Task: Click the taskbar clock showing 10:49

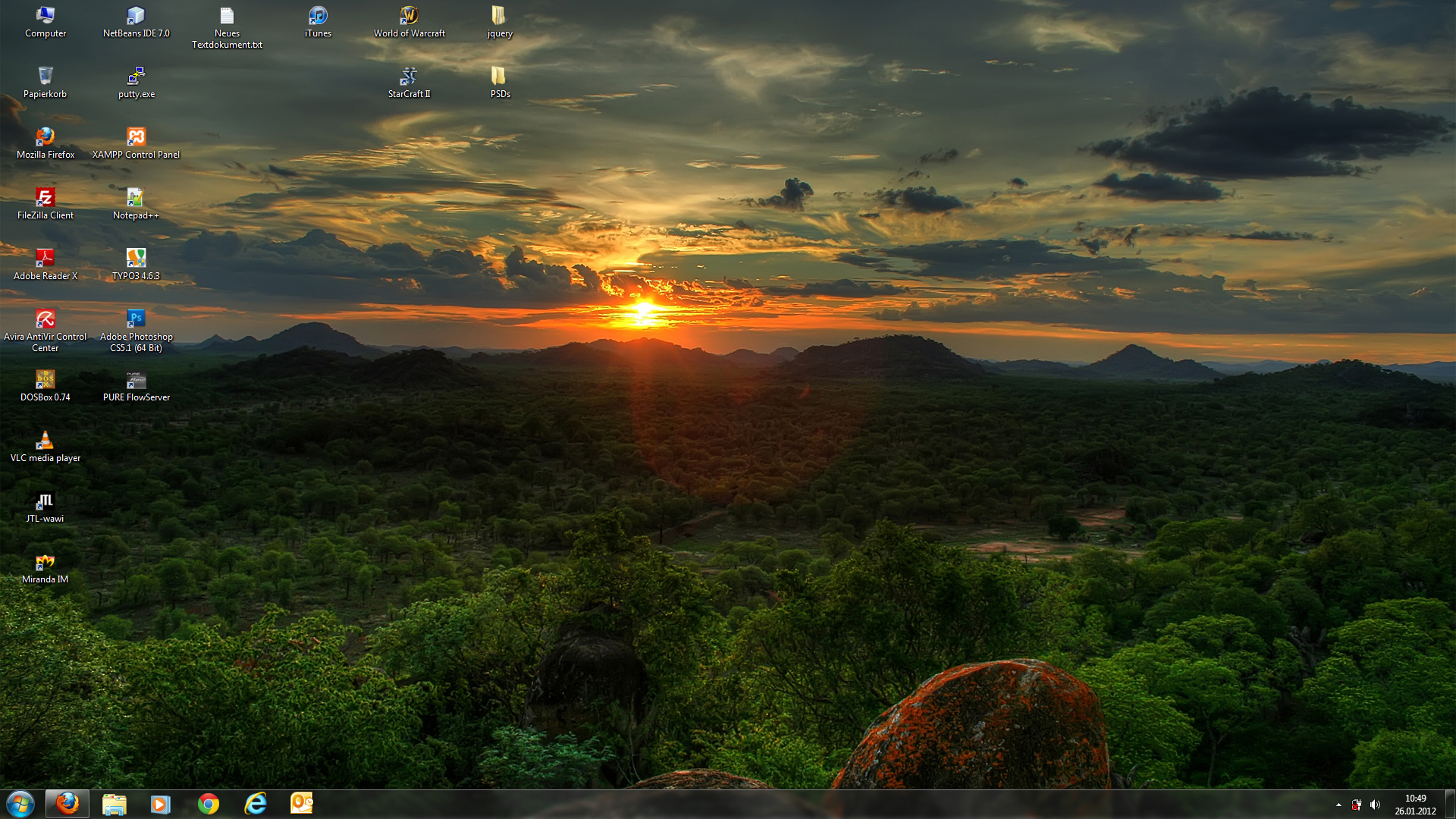Action: click(x=1415, y=805)
